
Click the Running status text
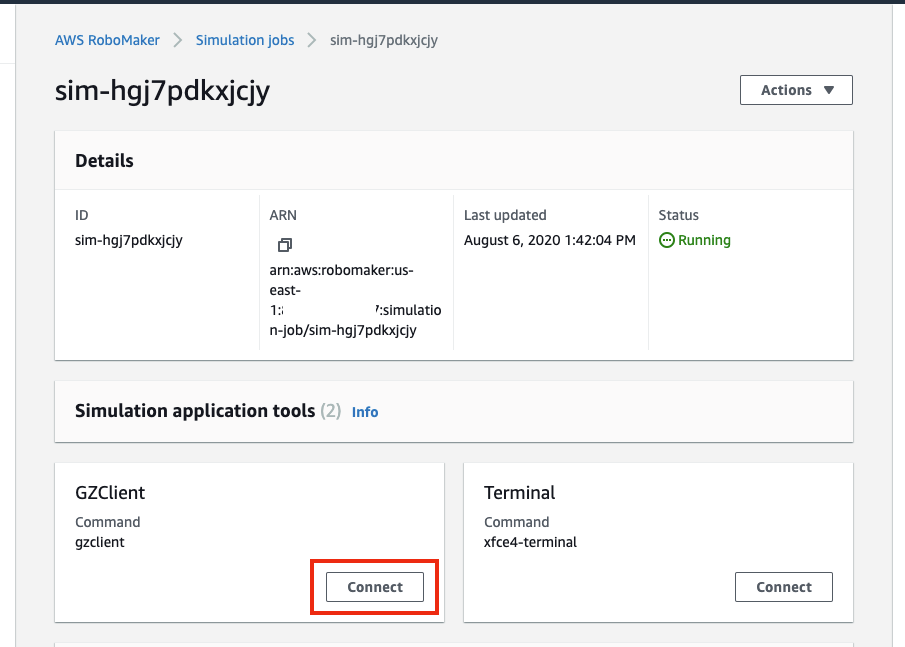(704, 240)
